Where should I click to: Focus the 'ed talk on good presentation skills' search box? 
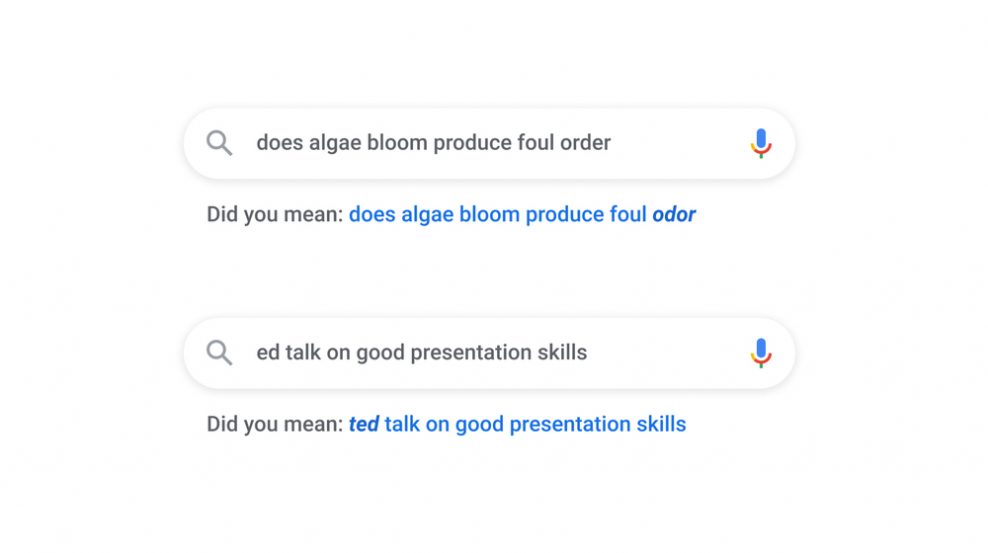(x=489, y=353)
